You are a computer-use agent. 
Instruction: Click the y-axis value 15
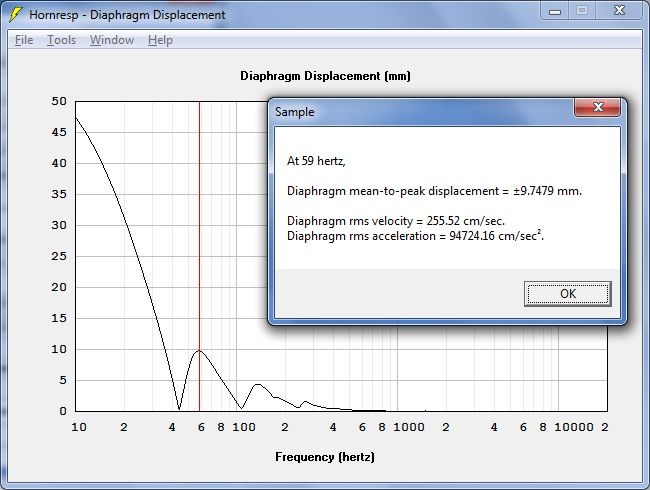click(59, 318)
